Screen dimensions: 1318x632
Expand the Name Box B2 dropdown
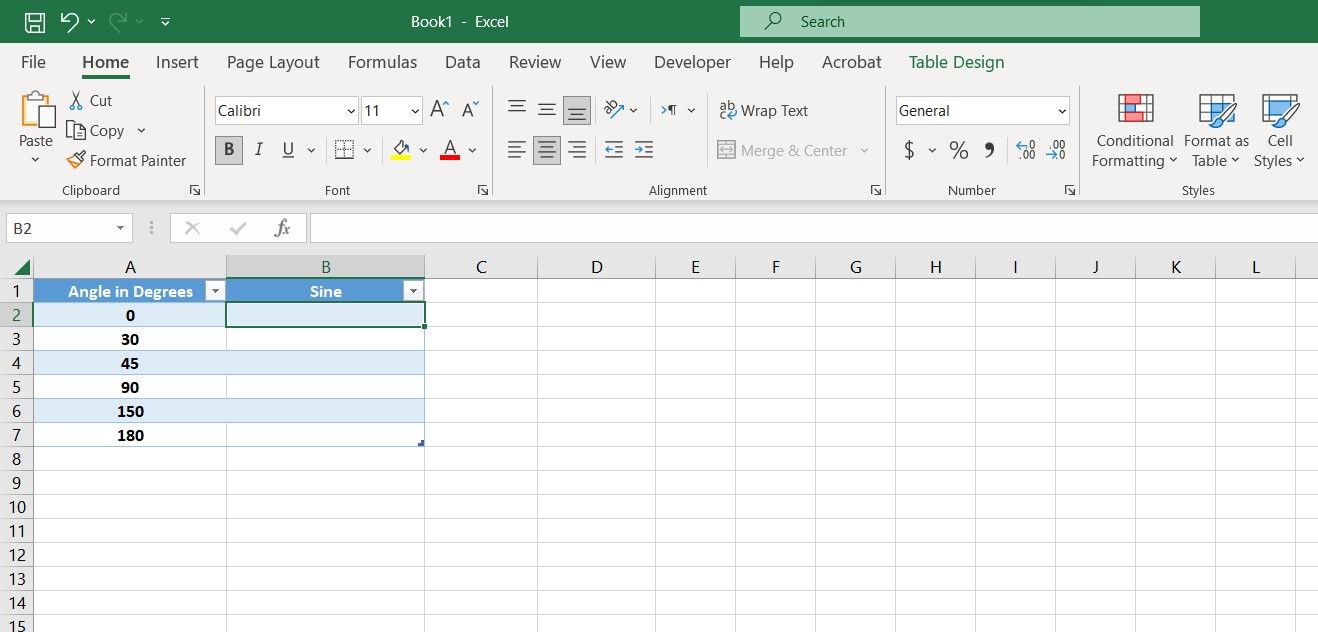[120, 228]
